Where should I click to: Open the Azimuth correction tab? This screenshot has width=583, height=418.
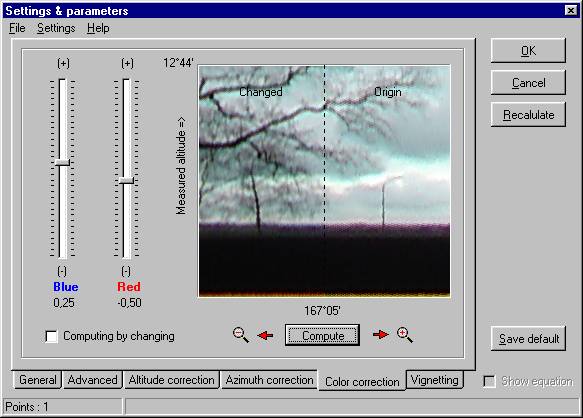[269, 380]
